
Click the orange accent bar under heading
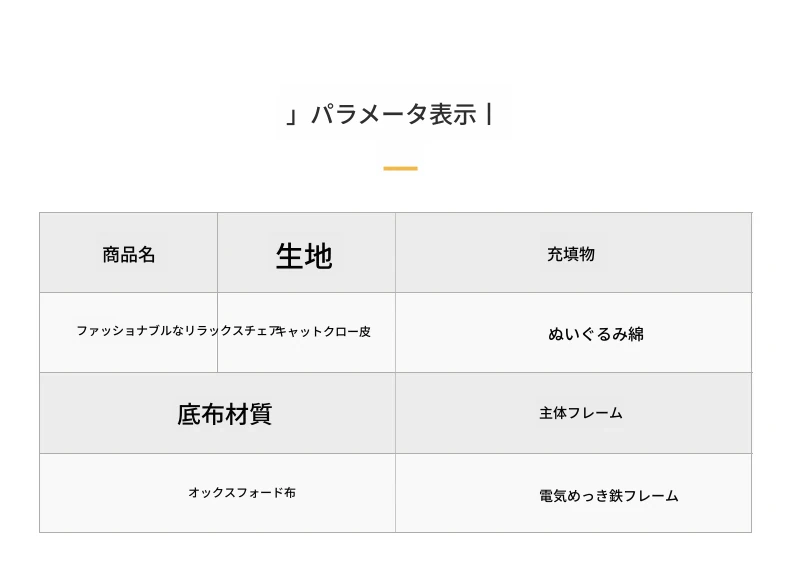[x=400, y=168]
